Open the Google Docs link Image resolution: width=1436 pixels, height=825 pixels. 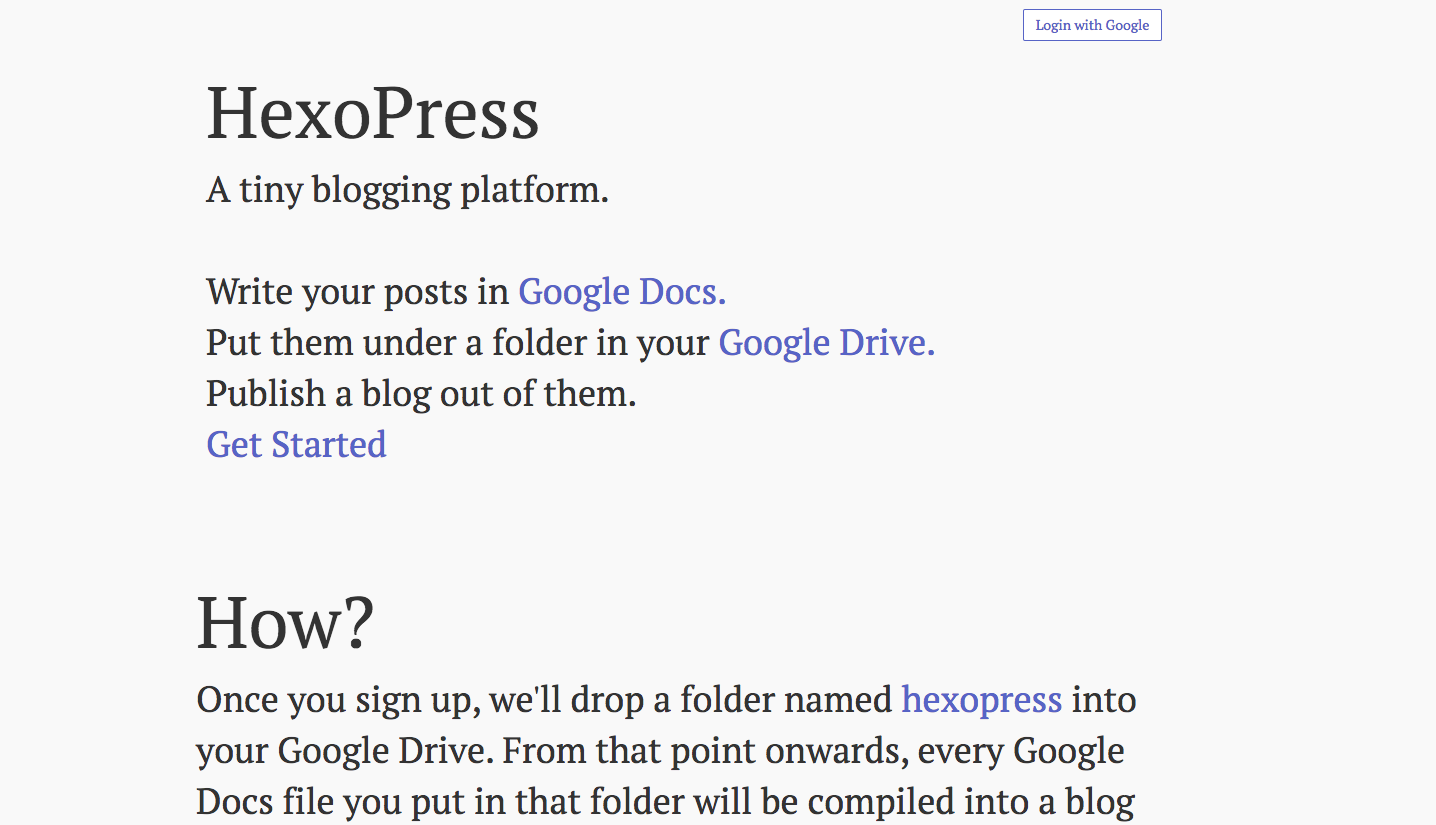click(x=622, y=292)
